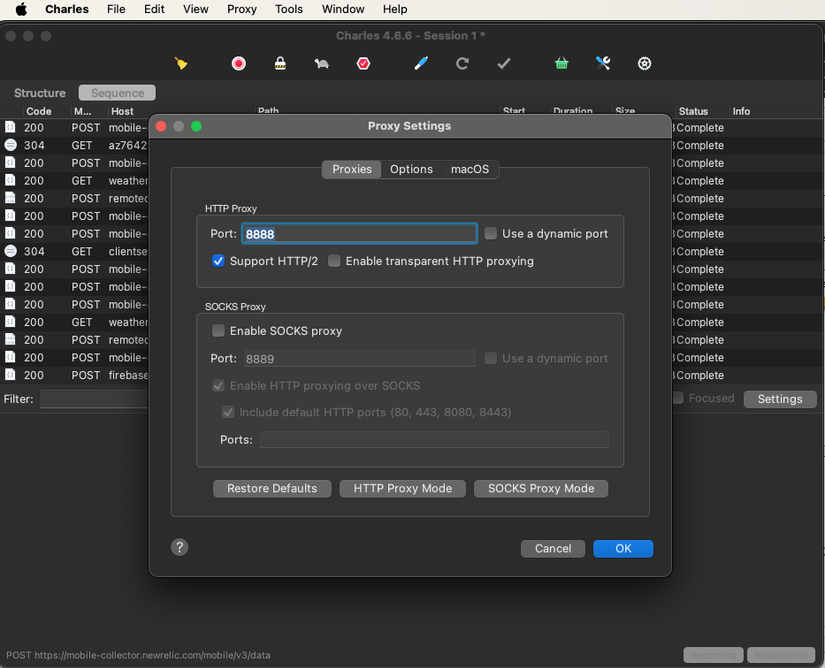Toggle breakpoints using the stop-sign icon

pos(363,63)
